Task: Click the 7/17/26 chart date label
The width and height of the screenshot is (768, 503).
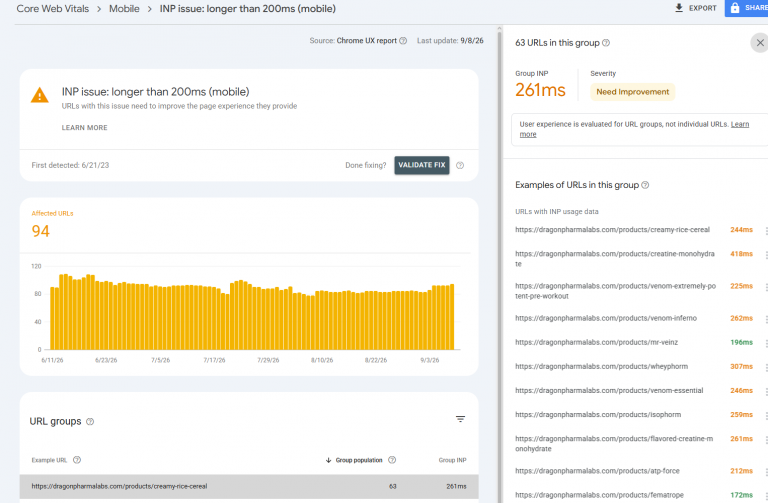Action: click(x=214, y=360)
